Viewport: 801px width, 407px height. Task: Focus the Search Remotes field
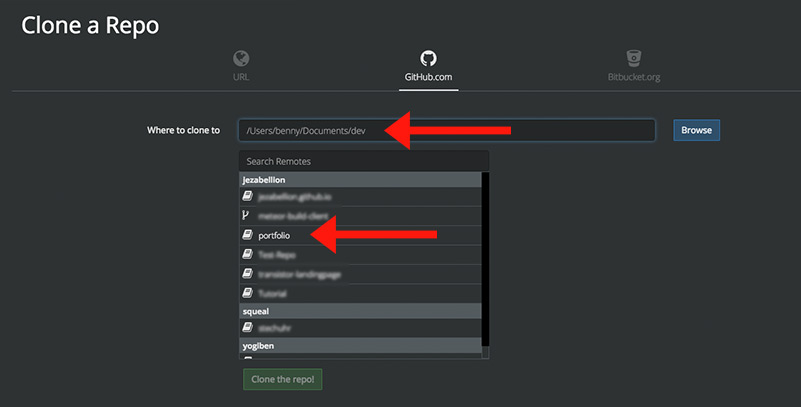pyautogui.click(x=364, y=161)
